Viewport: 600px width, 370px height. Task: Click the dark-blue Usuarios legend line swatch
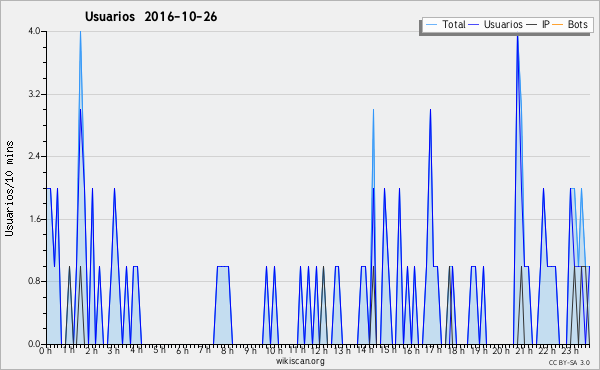point(474,25)
